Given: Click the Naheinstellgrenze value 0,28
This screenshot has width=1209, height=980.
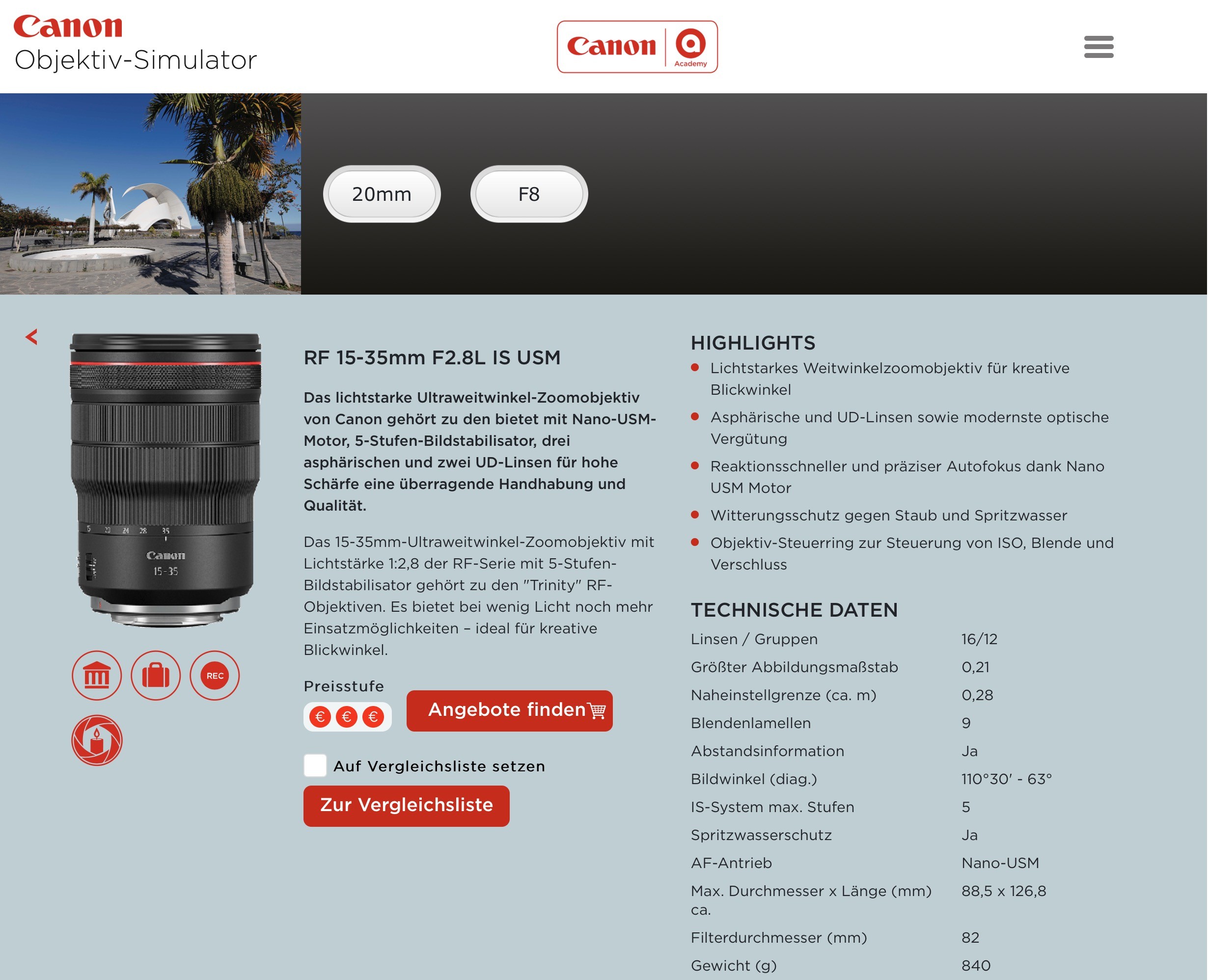Looking at the screenshot, I should click(x=977, y=695).
